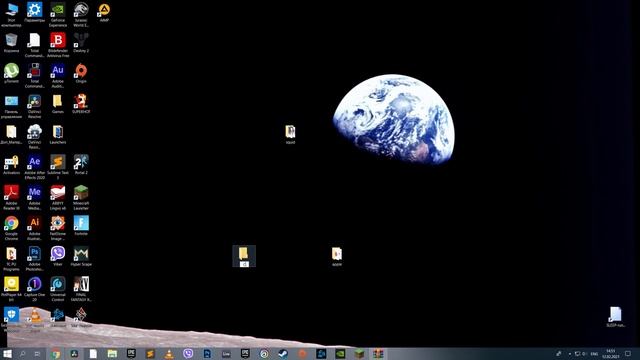
Task: Launch Minecraft Launcher from the desktop
Action: [x=81, y=198]
